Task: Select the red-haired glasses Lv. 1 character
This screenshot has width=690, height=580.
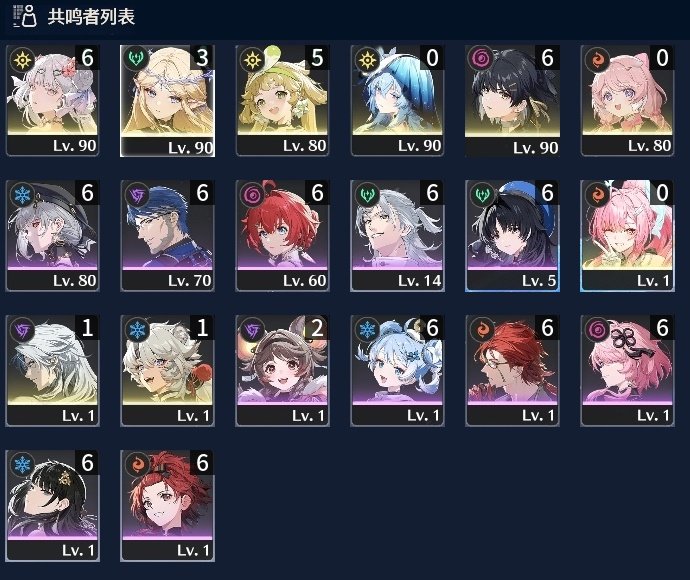Action: click(x=512, y=371)
